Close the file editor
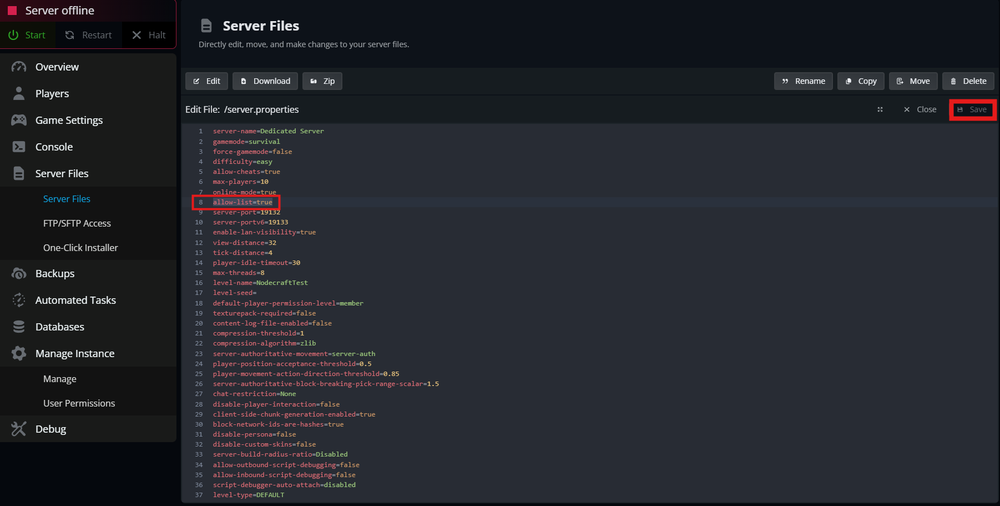The height and width of the screenshot is (506, 1000). pyautogui.click(x=919, y=110)
